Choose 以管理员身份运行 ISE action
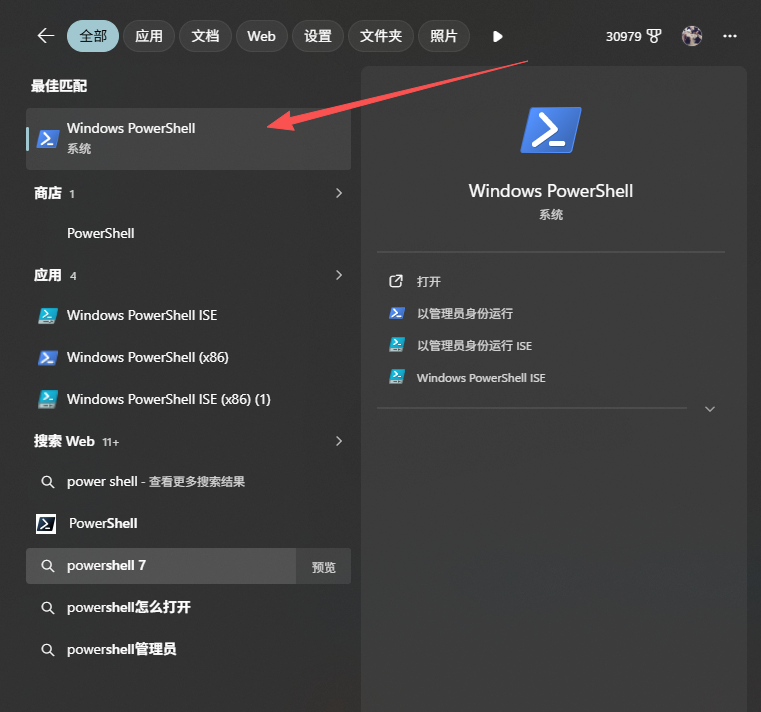761x712 pixels. [x=474, y=346]
